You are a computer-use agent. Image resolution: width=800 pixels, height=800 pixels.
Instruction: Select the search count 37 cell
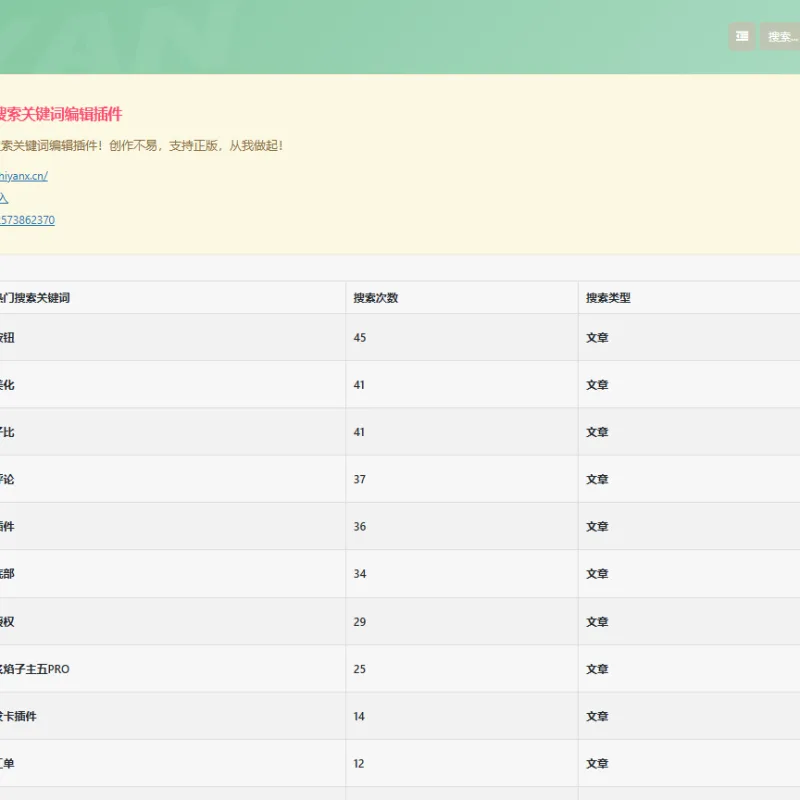[x=462, y=479]
